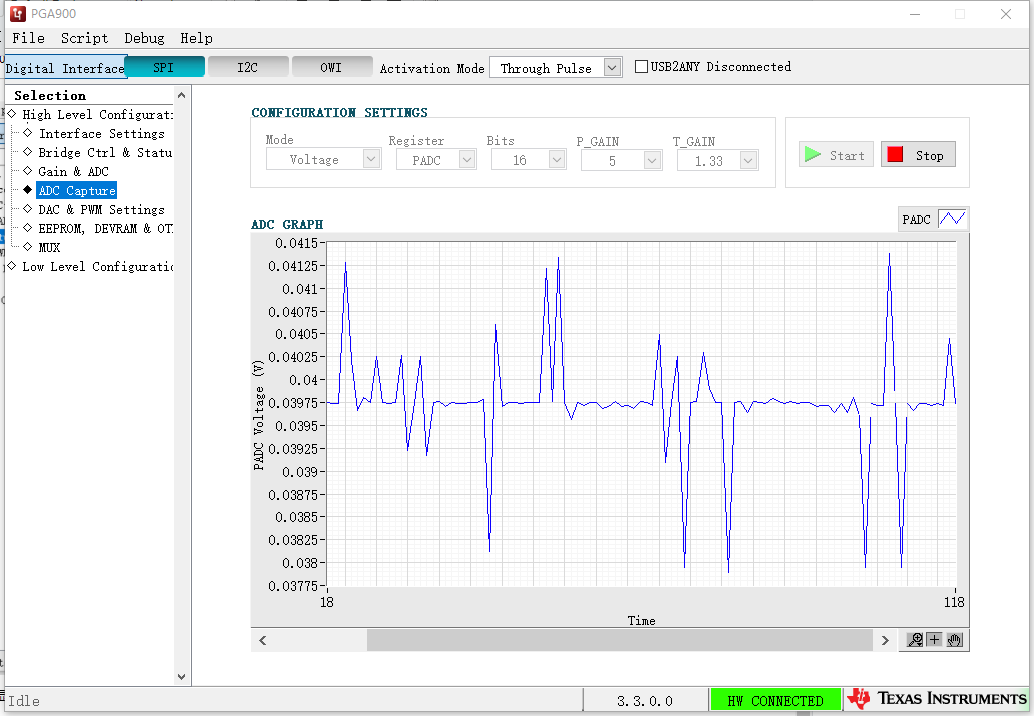Click the CONFIGURATION SETTINGS heading
The height and width of the screenshot is (716, 1034).
click(x=340, y=113)
